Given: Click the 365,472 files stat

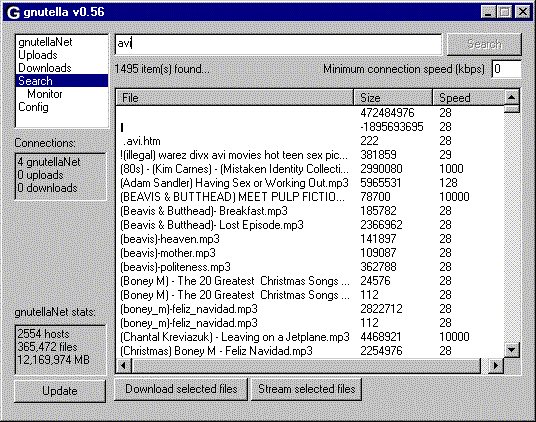Looking at the screenshot, I should (x=47, y=346).
